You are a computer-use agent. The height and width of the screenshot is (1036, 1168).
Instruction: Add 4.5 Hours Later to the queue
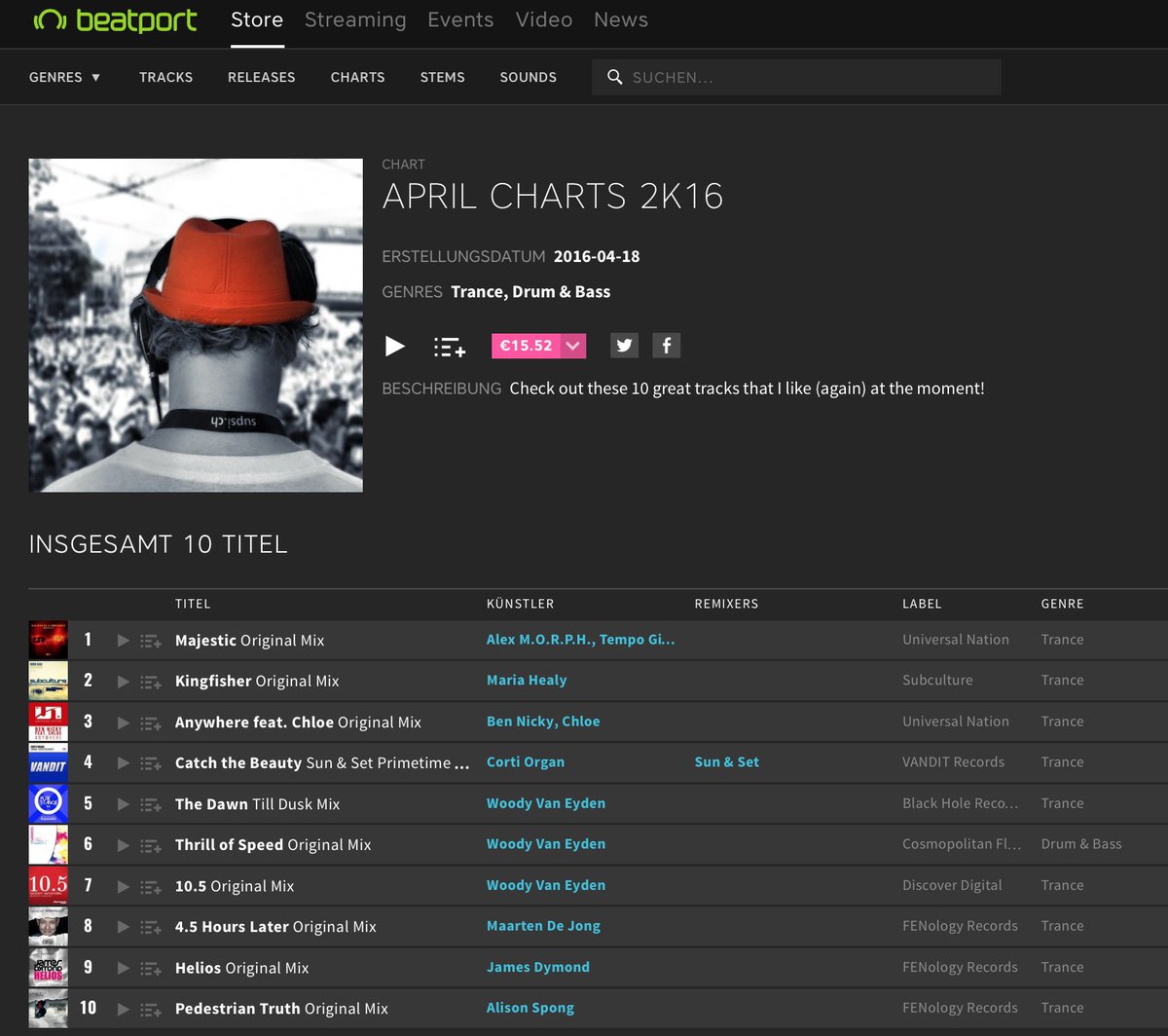(x=151, y=927)
